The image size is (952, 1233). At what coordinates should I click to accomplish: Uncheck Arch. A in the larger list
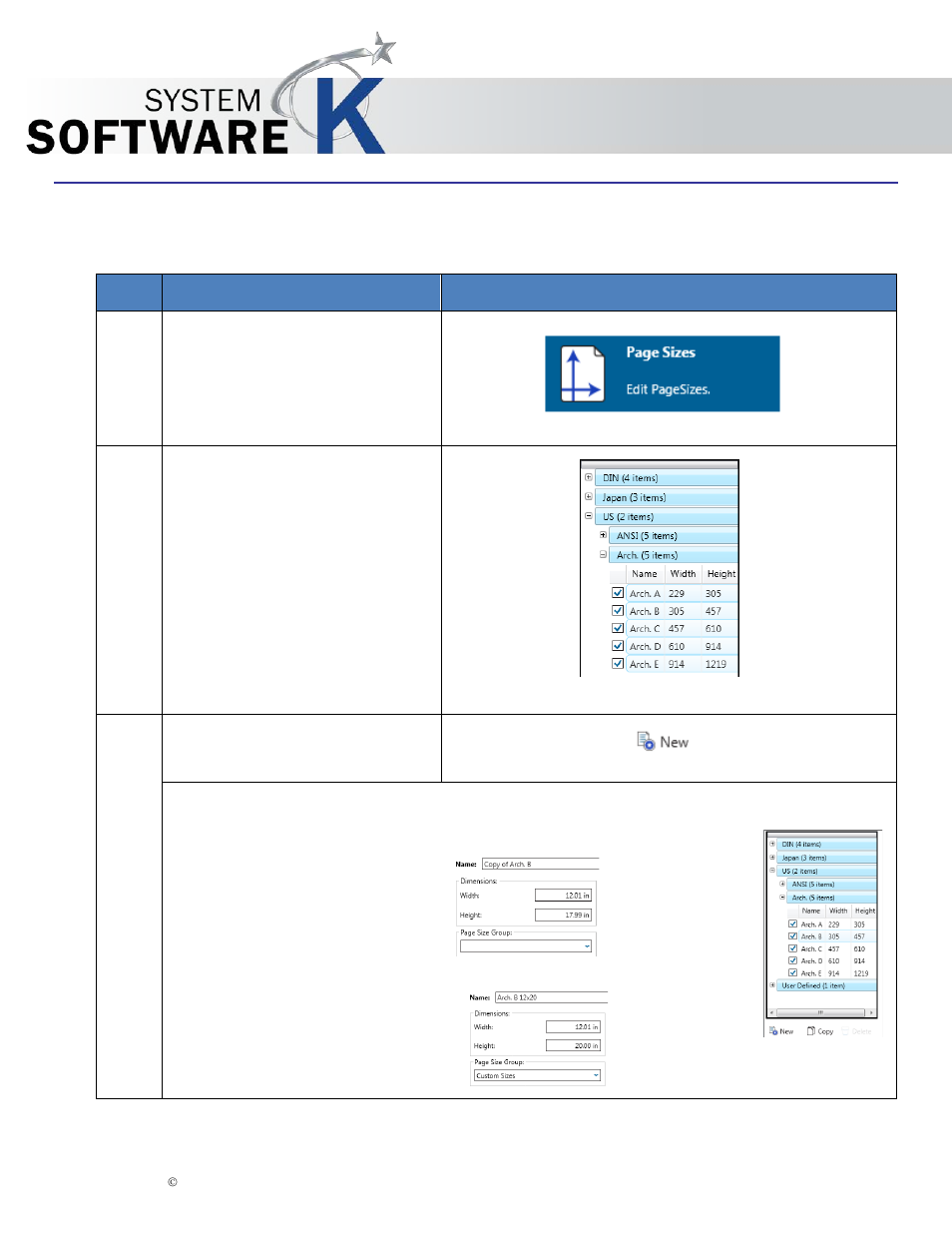(x=618, y=593)
